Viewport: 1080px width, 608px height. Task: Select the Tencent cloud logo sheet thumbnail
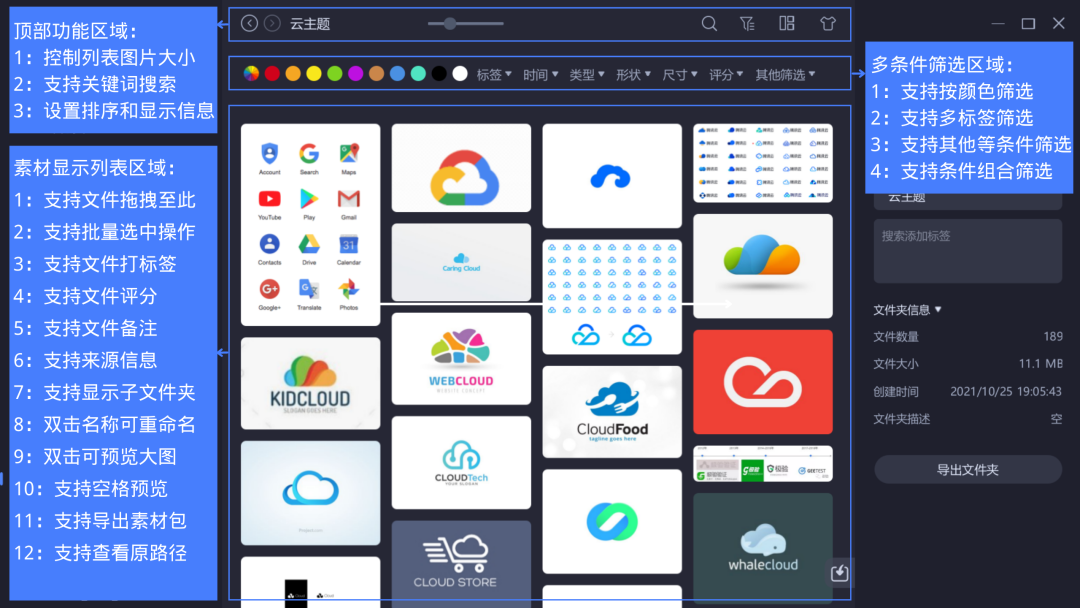click(x=763, y=163)
